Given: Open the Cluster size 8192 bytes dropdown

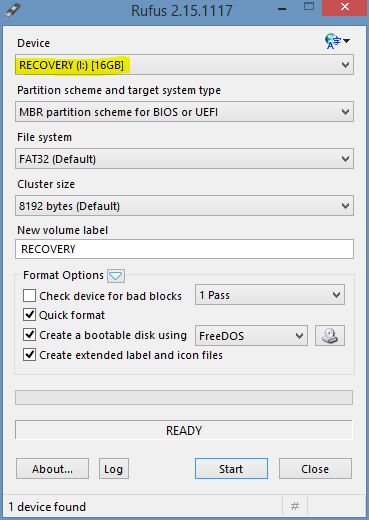Looking at the screenshot, I should click(x=184, y=206).
